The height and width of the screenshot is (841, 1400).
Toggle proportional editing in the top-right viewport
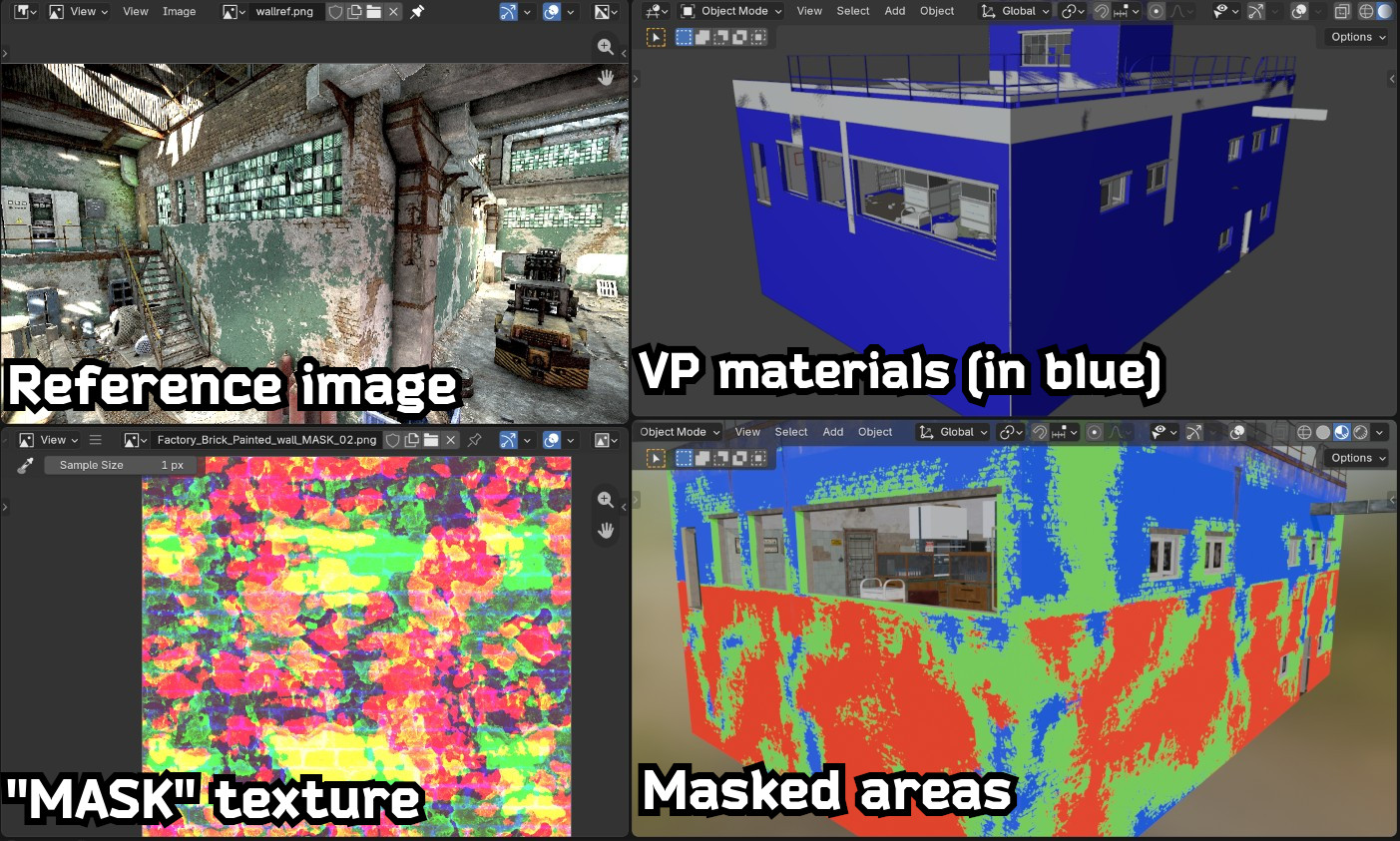1156,11
